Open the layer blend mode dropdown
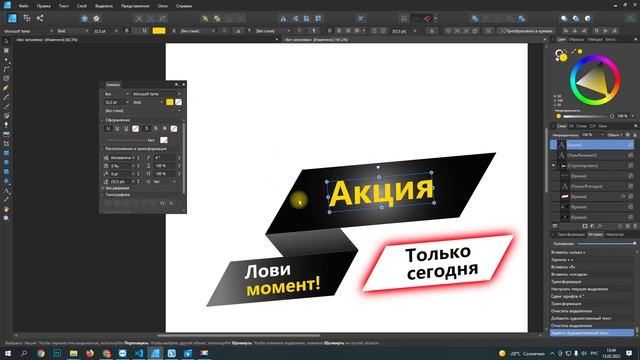Screen dimensions: 640x360 tap(615, 135)
